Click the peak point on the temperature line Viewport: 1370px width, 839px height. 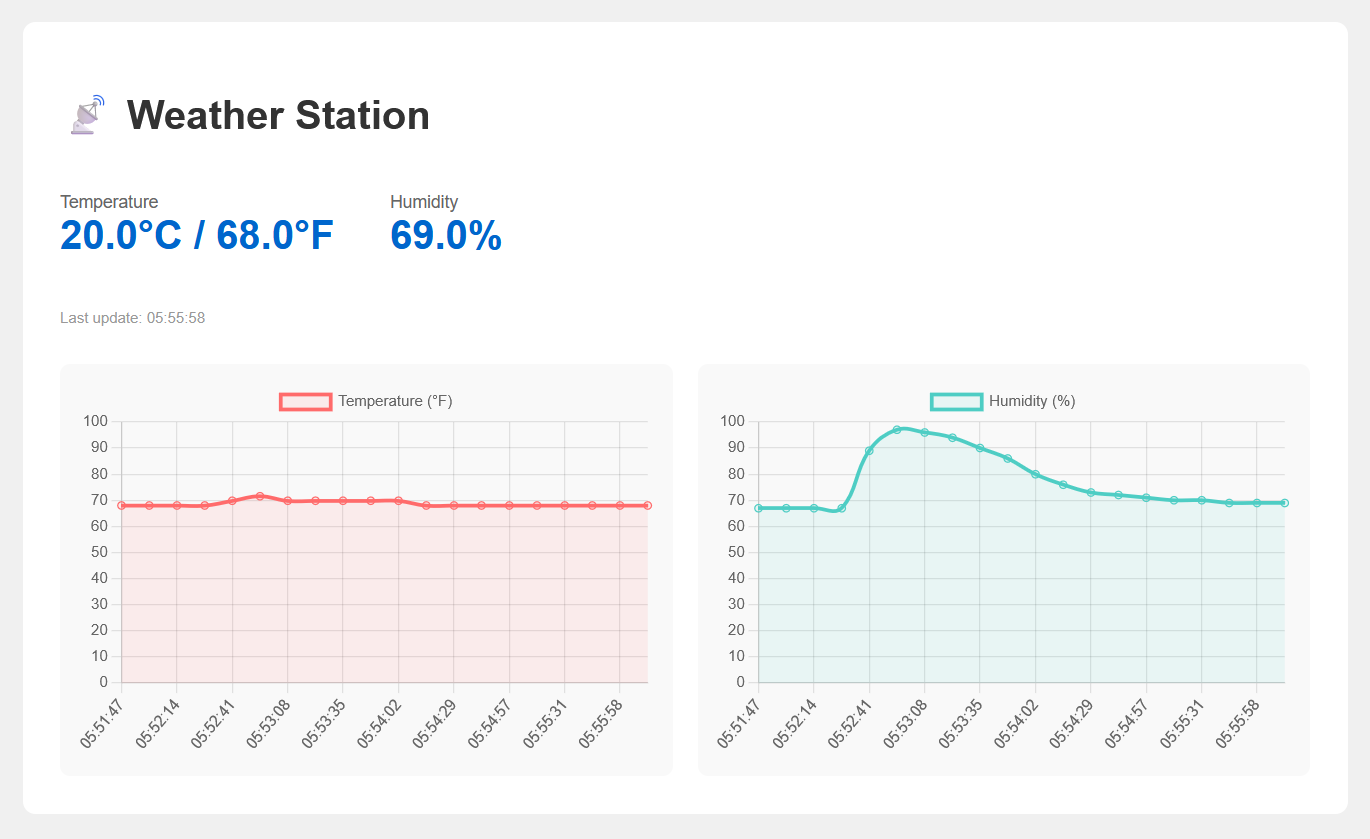coord(260,496)
